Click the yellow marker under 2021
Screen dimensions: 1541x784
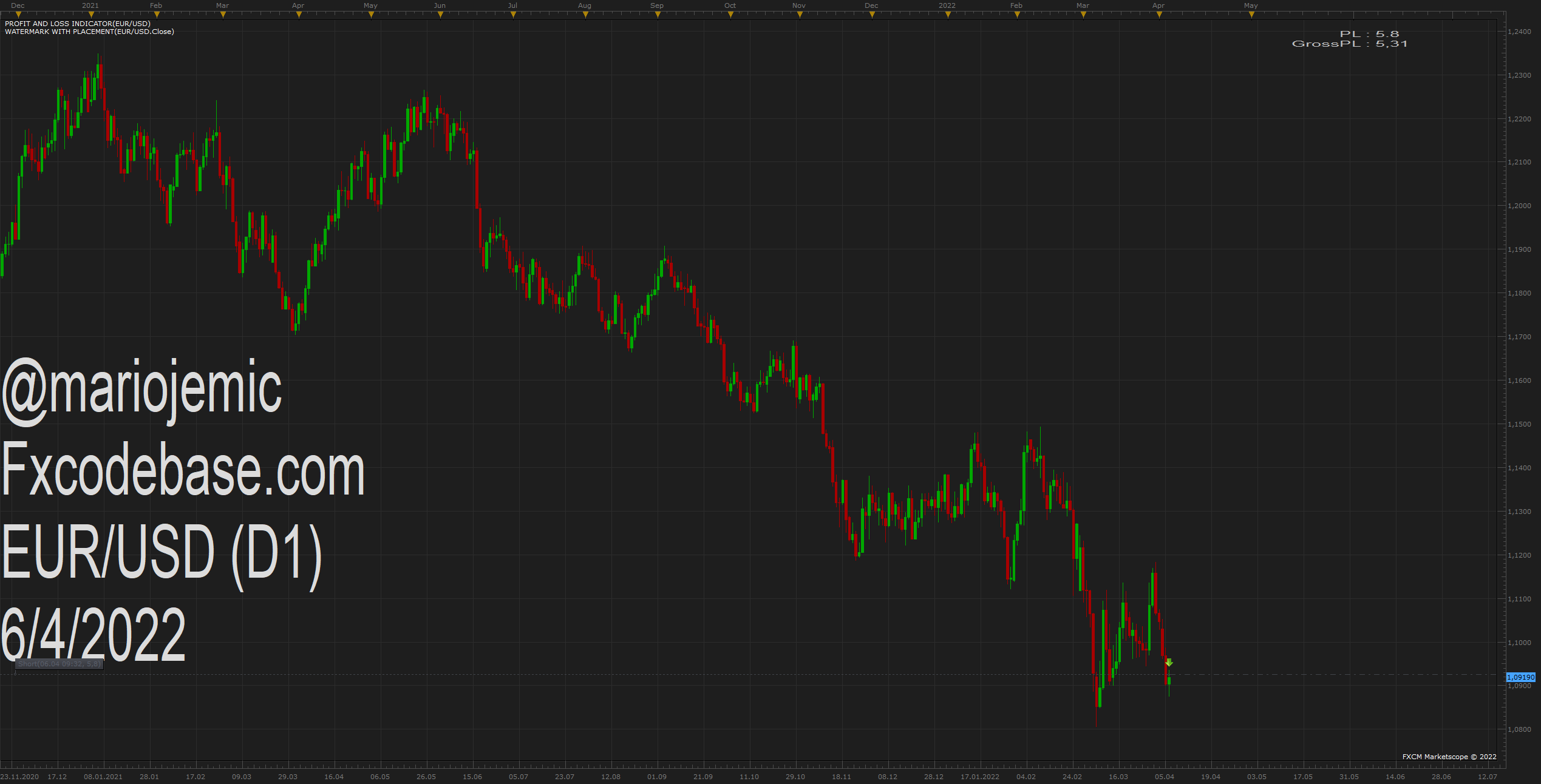tap(91, 15)
